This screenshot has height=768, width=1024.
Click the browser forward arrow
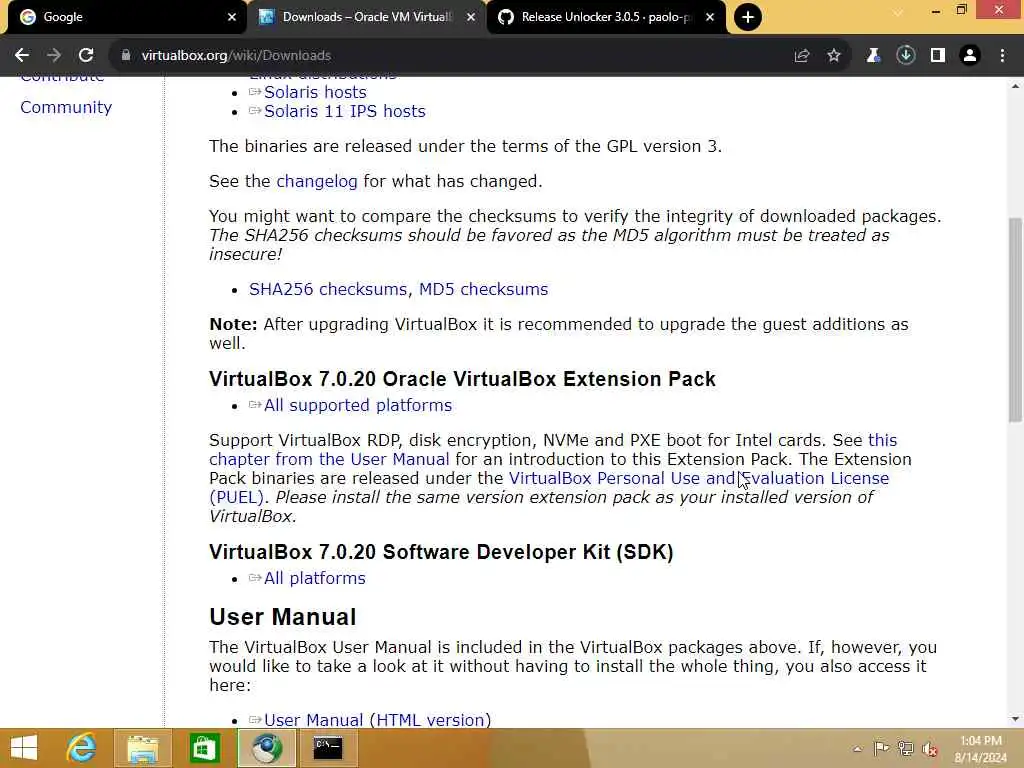click(x=54, y=56)
